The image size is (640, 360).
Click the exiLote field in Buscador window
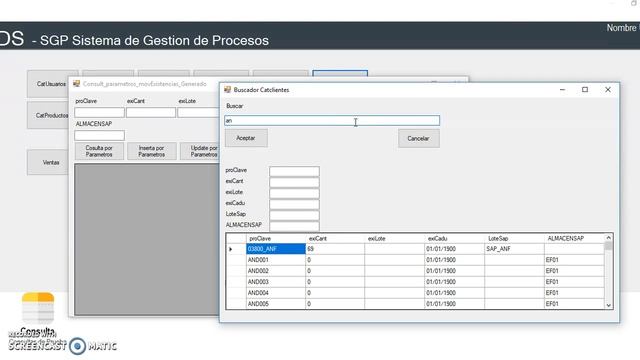[x=294, y=193]
